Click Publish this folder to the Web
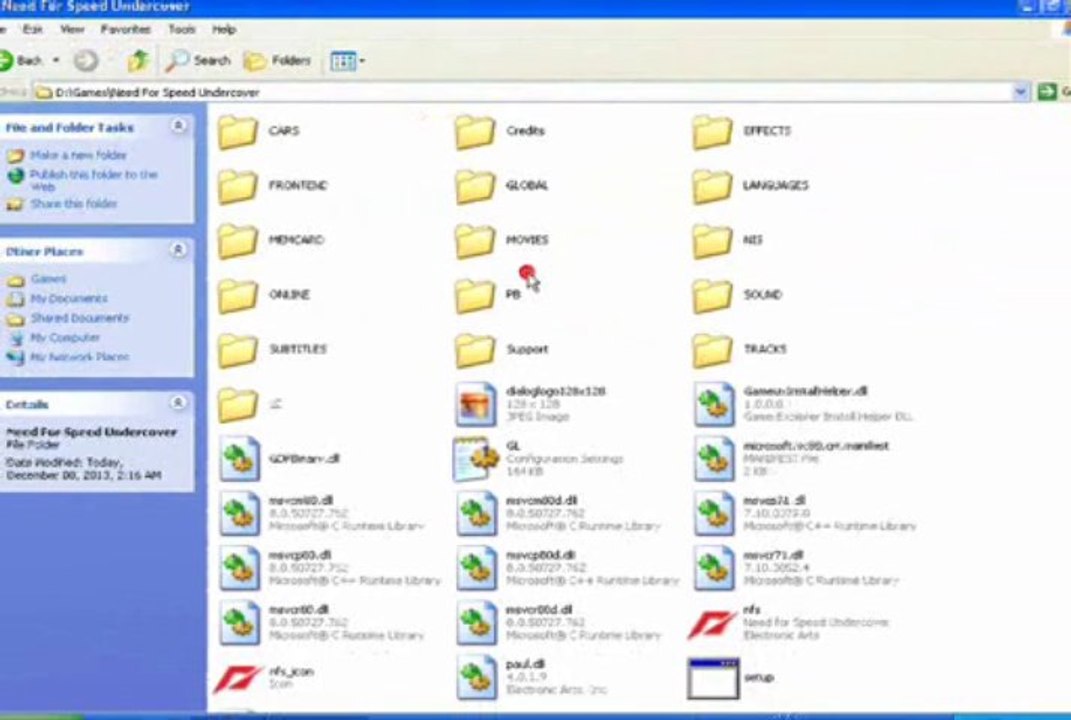The width and height of the screenshot is (1071, 720). pyautogui.click(x=94, y=180)
